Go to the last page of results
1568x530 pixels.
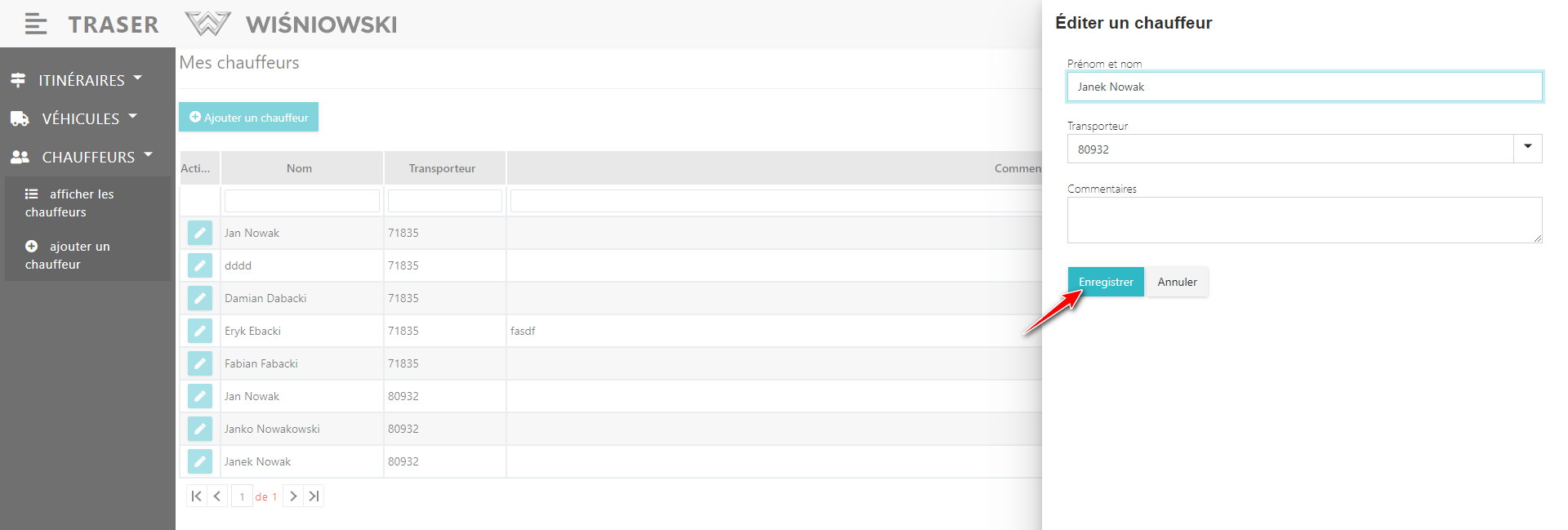tap(314, 497)
